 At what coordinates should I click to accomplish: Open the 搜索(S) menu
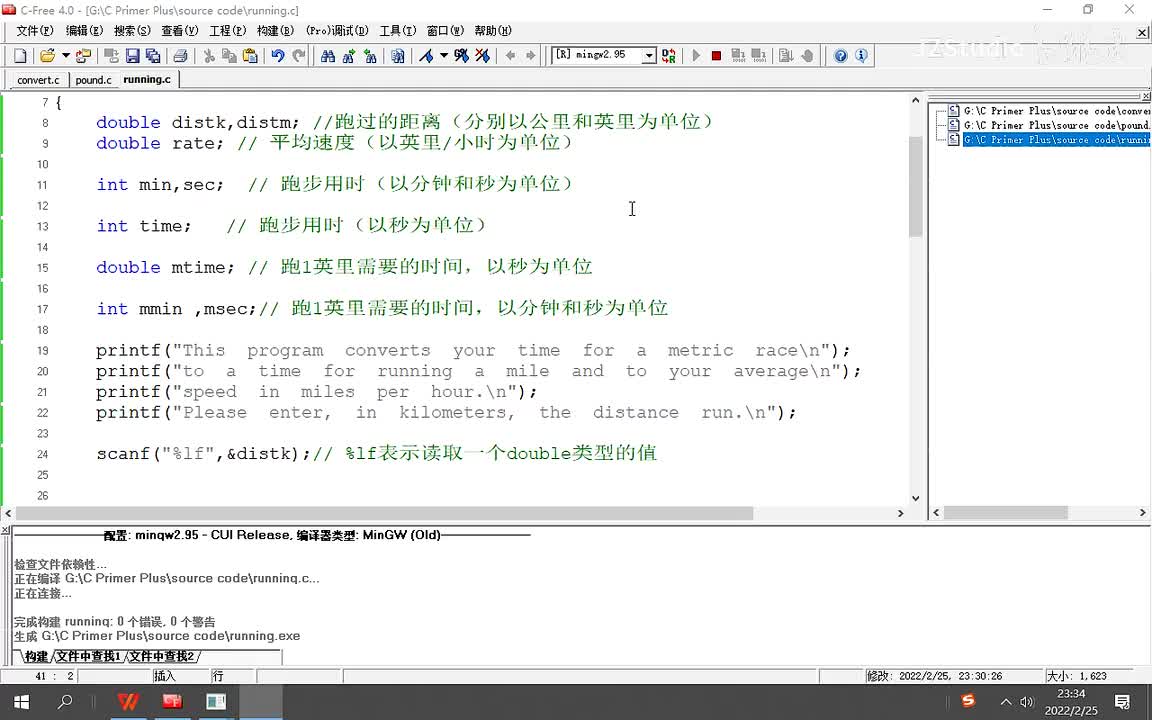tap(132, 31)
